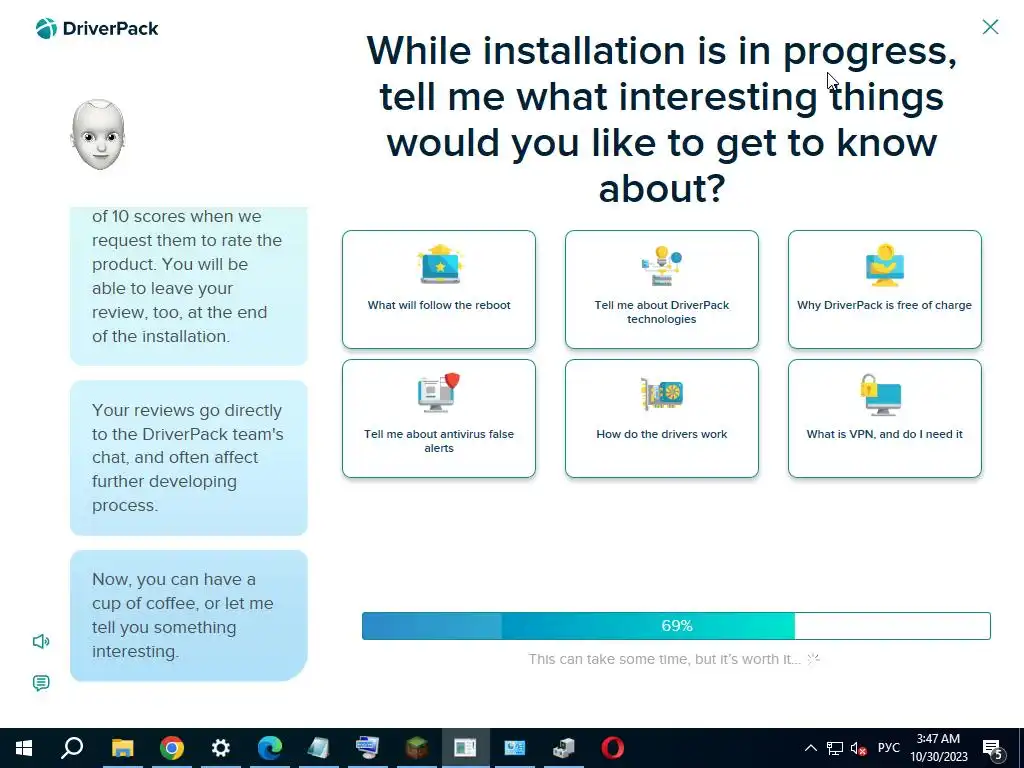Click the lightbulb technologies icon
The height and width of the screenshot is (768, 1024).
[662, 265]
